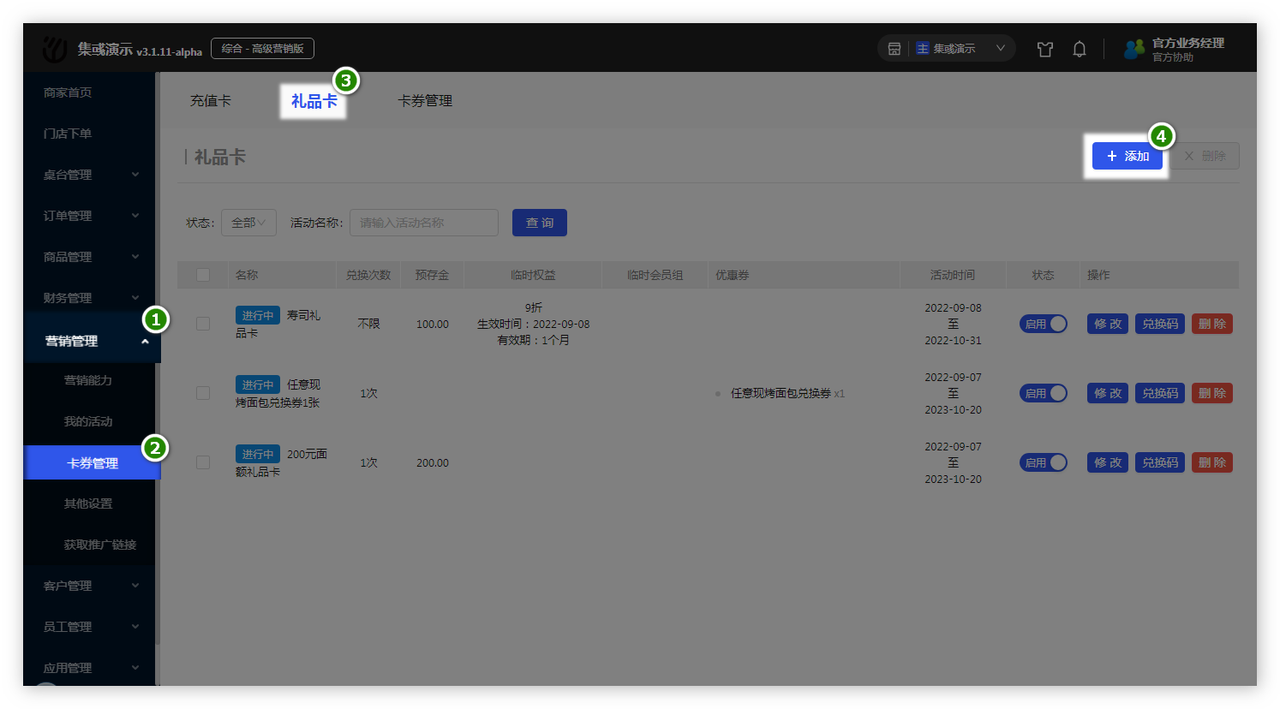1280x709 pixels.
Task: Tick the checkbox for 200元面额礼品卡 row
Action: (203, 462)
